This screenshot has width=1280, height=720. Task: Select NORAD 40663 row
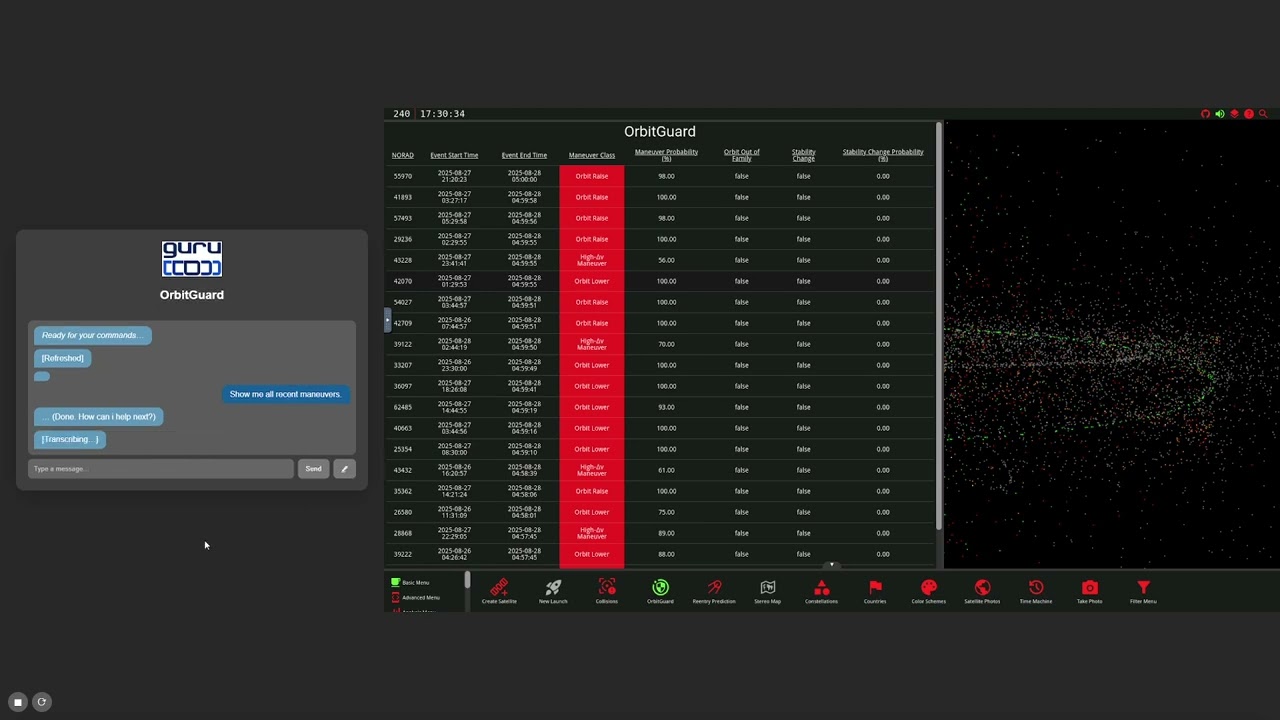[662, 428]
